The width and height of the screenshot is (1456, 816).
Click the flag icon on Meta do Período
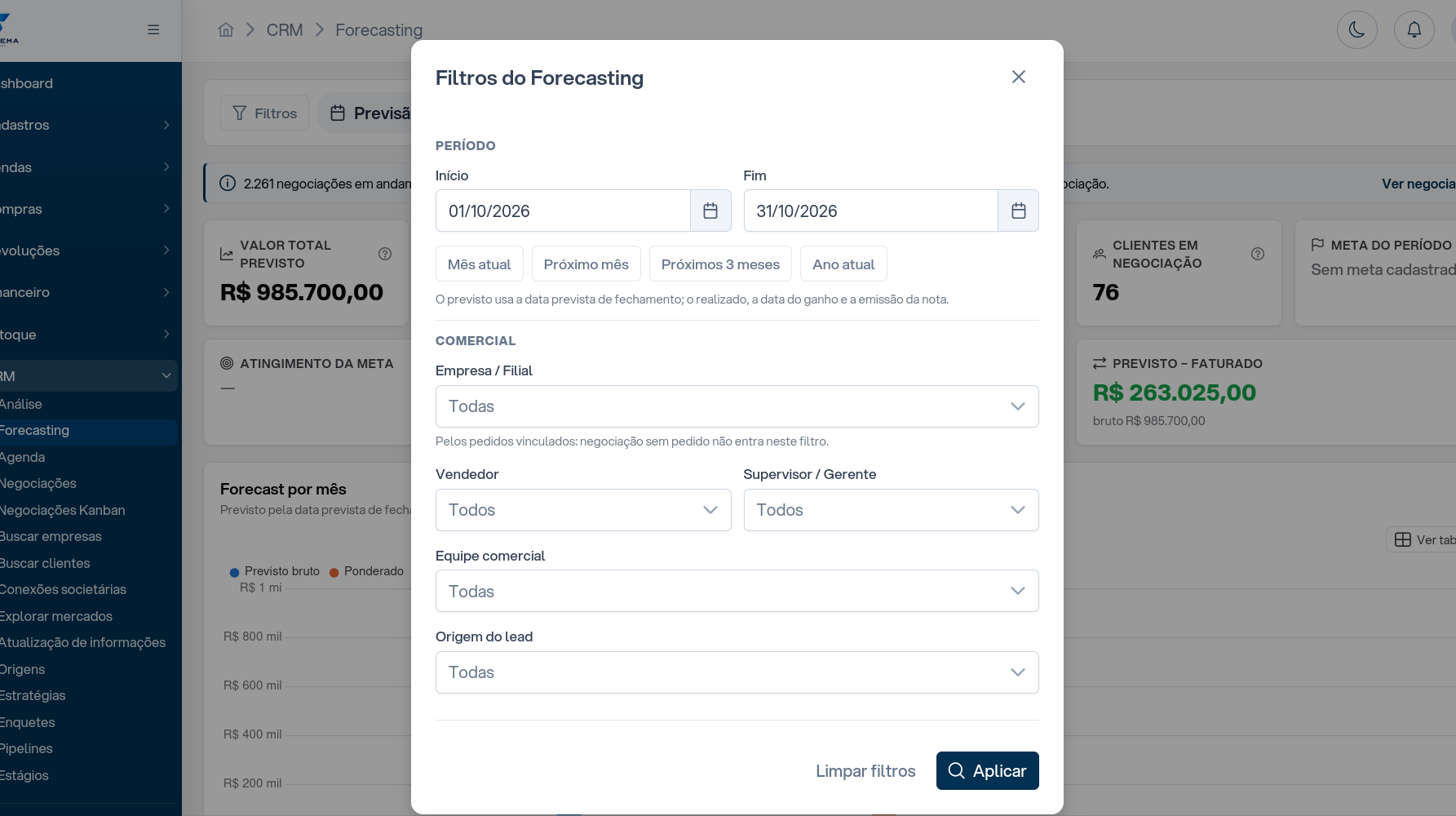[1317, 245]
